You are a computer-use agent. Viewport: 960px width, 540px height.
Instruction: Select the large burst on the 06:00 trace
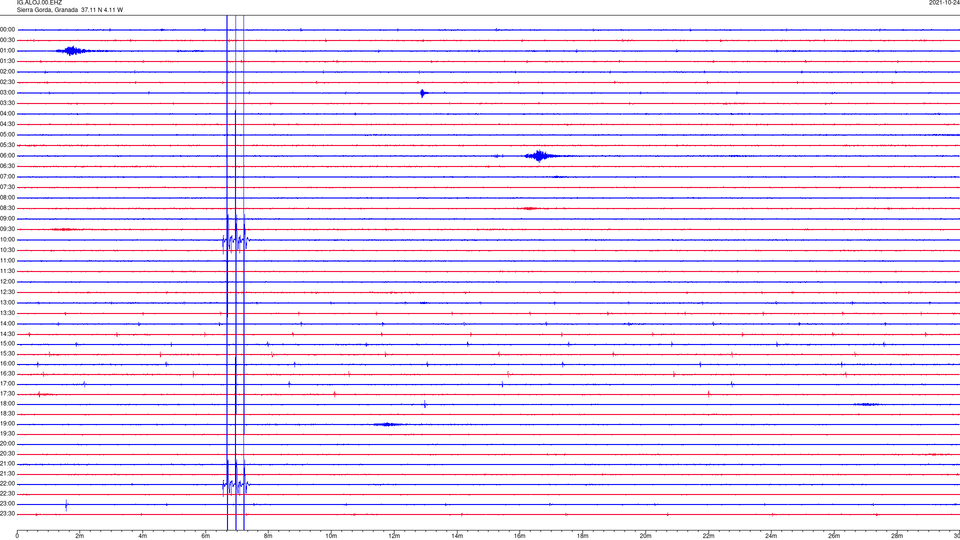coord(539,156)
